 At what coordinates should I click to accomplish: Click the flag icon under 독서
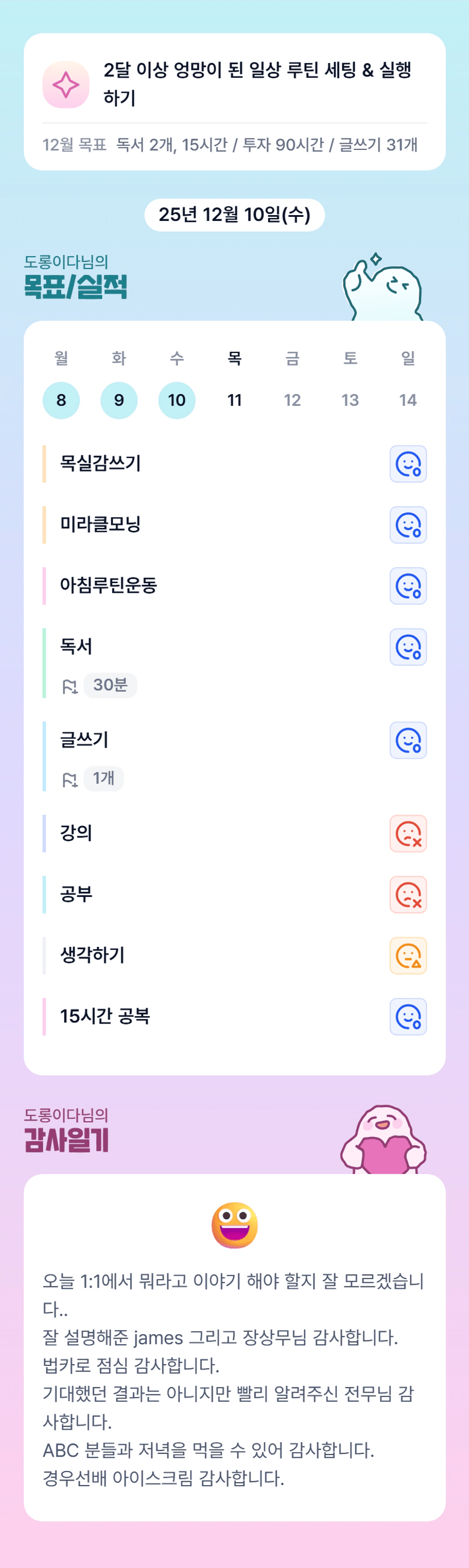tap(70, 686)
